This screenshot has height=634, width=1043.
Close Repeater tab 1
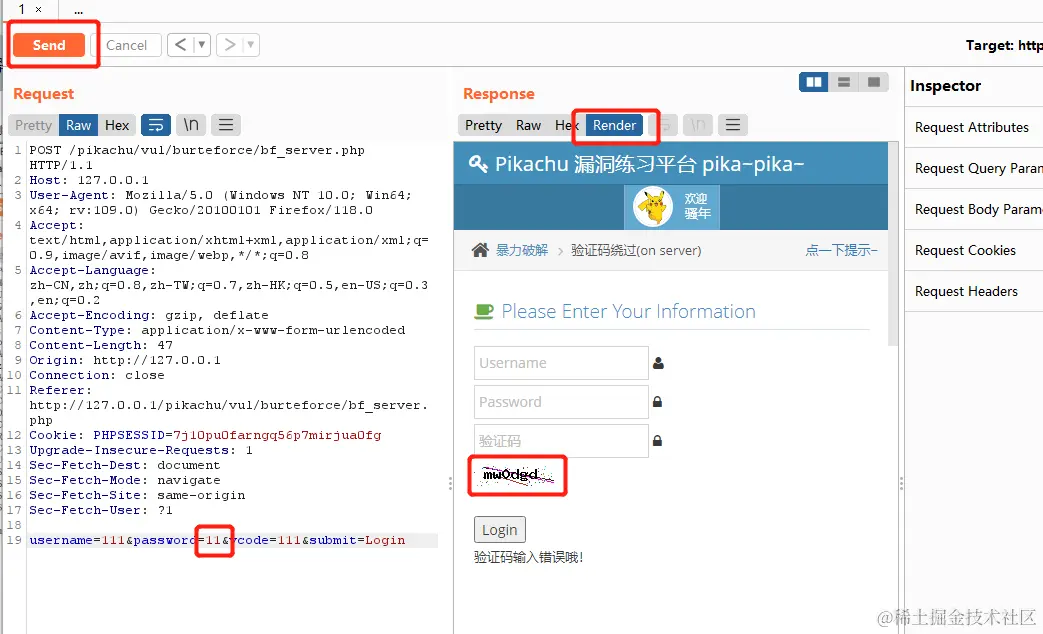click(x=39, y=9)
